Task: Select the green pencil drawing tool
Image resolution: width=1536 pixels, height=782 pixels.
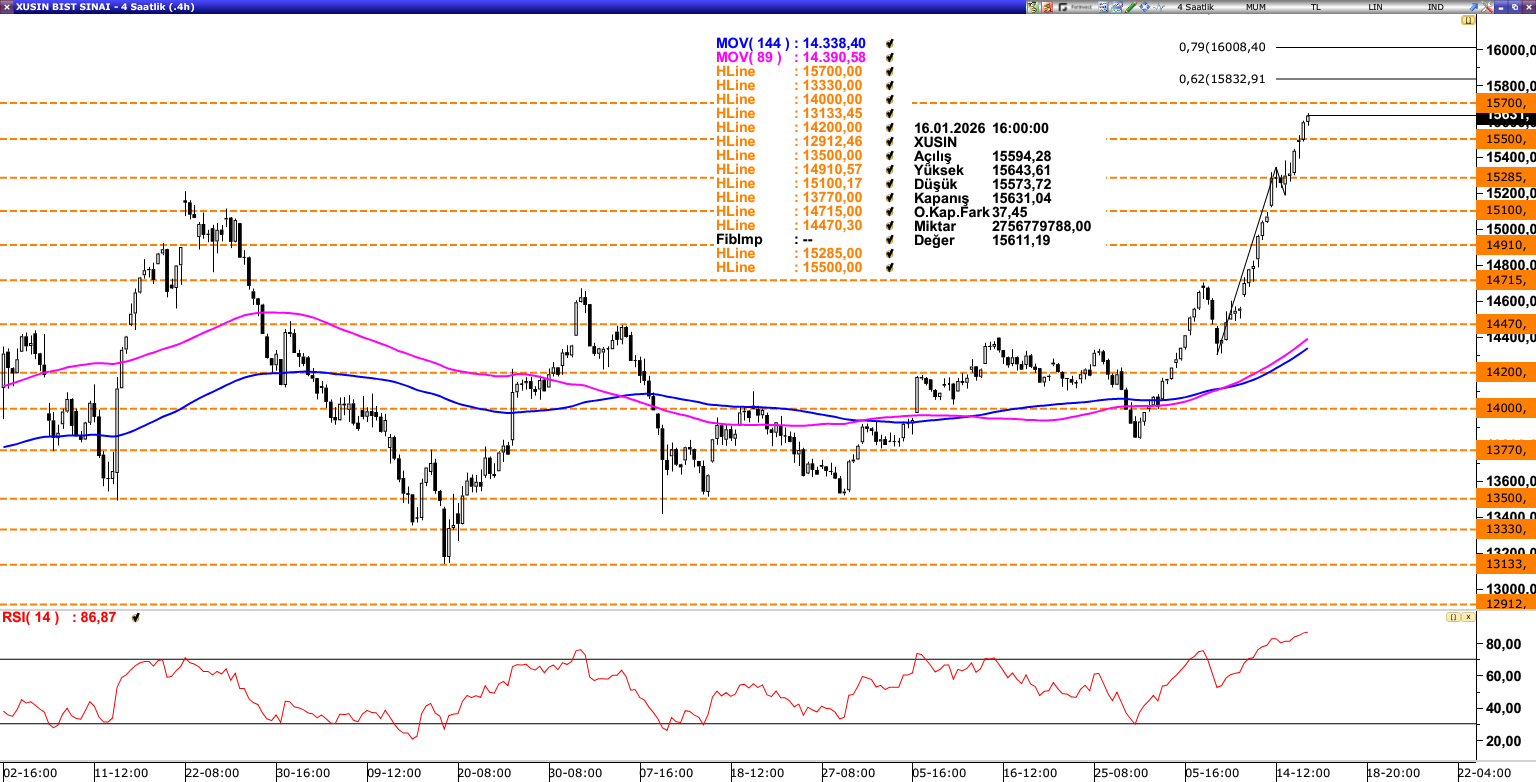Action: pyautogui.click(x=1131, y=7)
